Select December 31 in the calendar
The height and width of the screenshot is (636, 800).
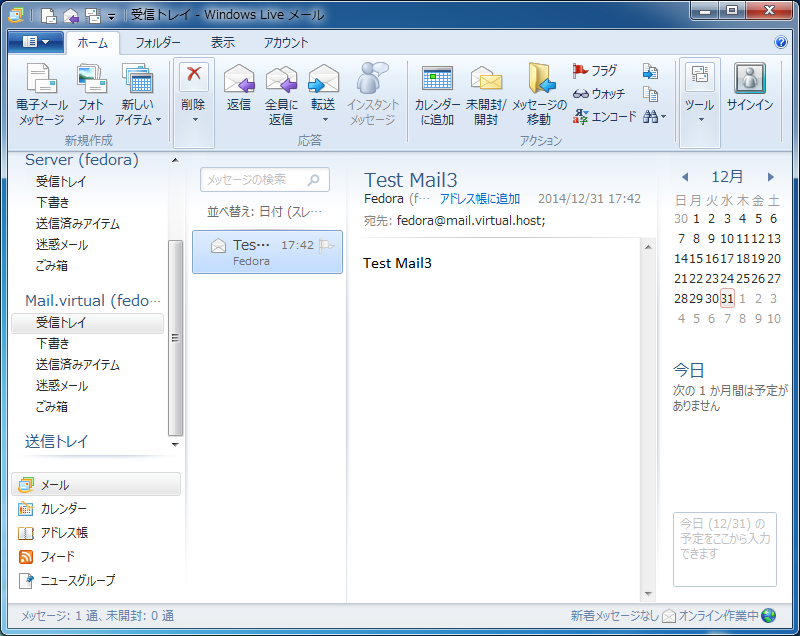tap(727, 298)
